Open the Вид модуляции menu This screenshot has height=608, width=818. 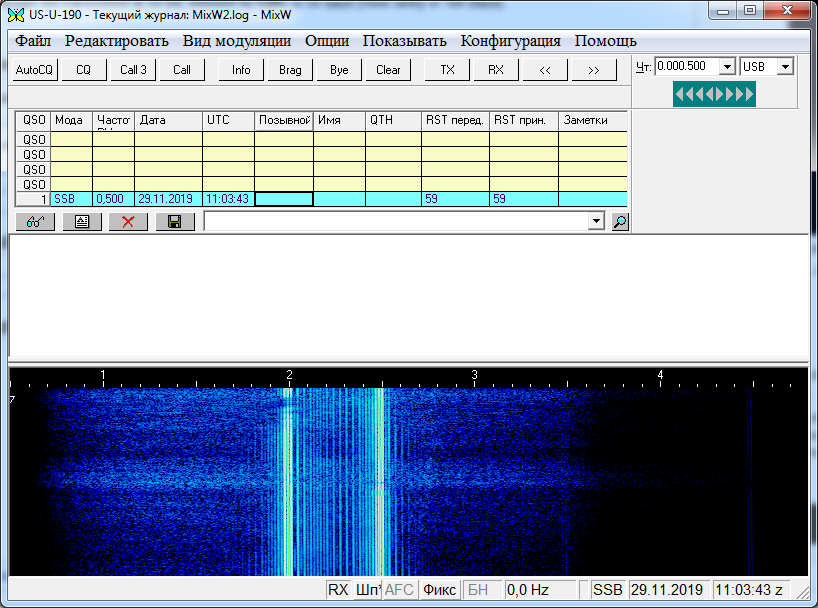coord(237,41)
